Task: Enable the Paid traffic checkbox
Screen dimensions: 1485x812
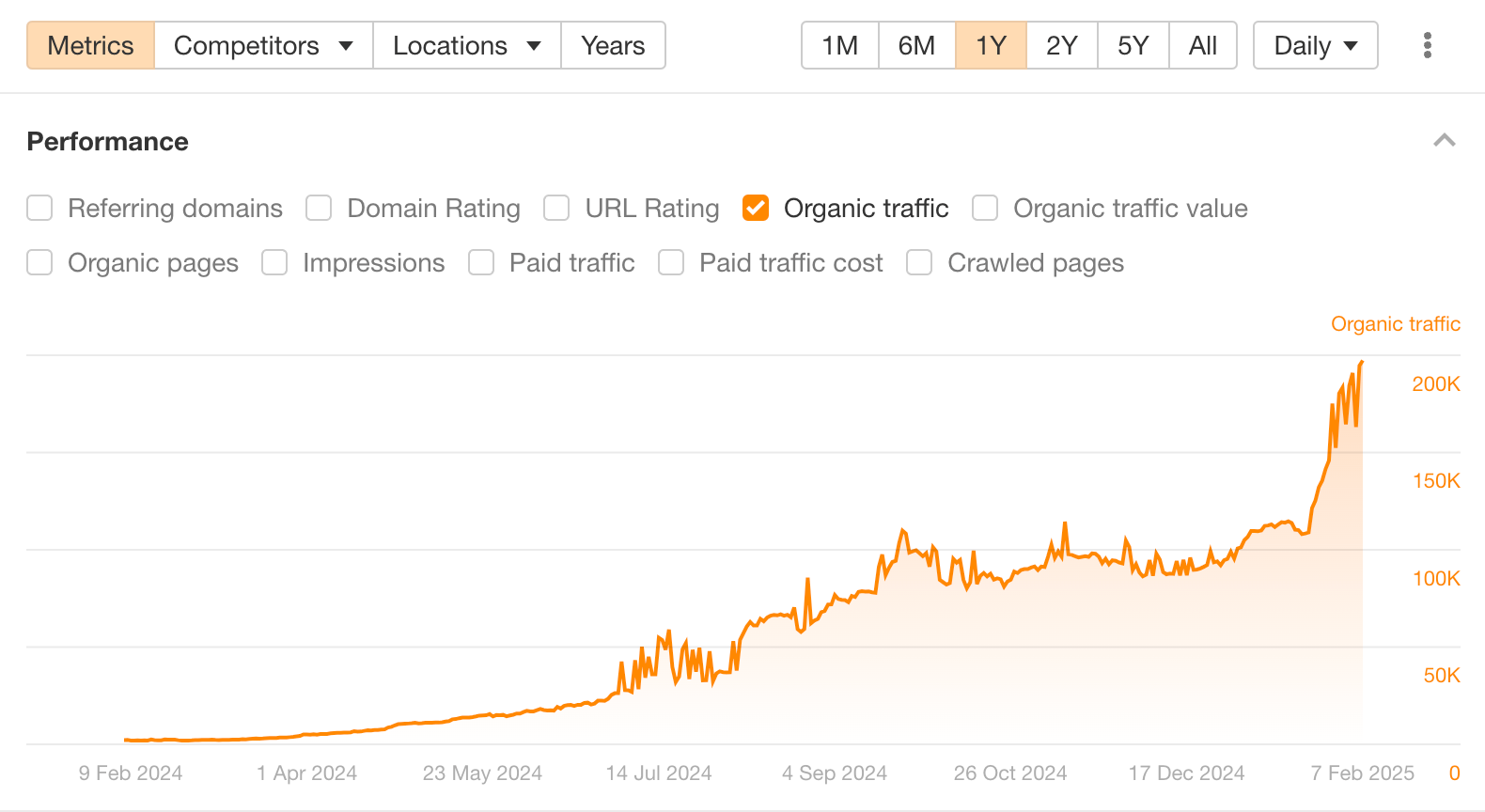Action: coord(481,263)
